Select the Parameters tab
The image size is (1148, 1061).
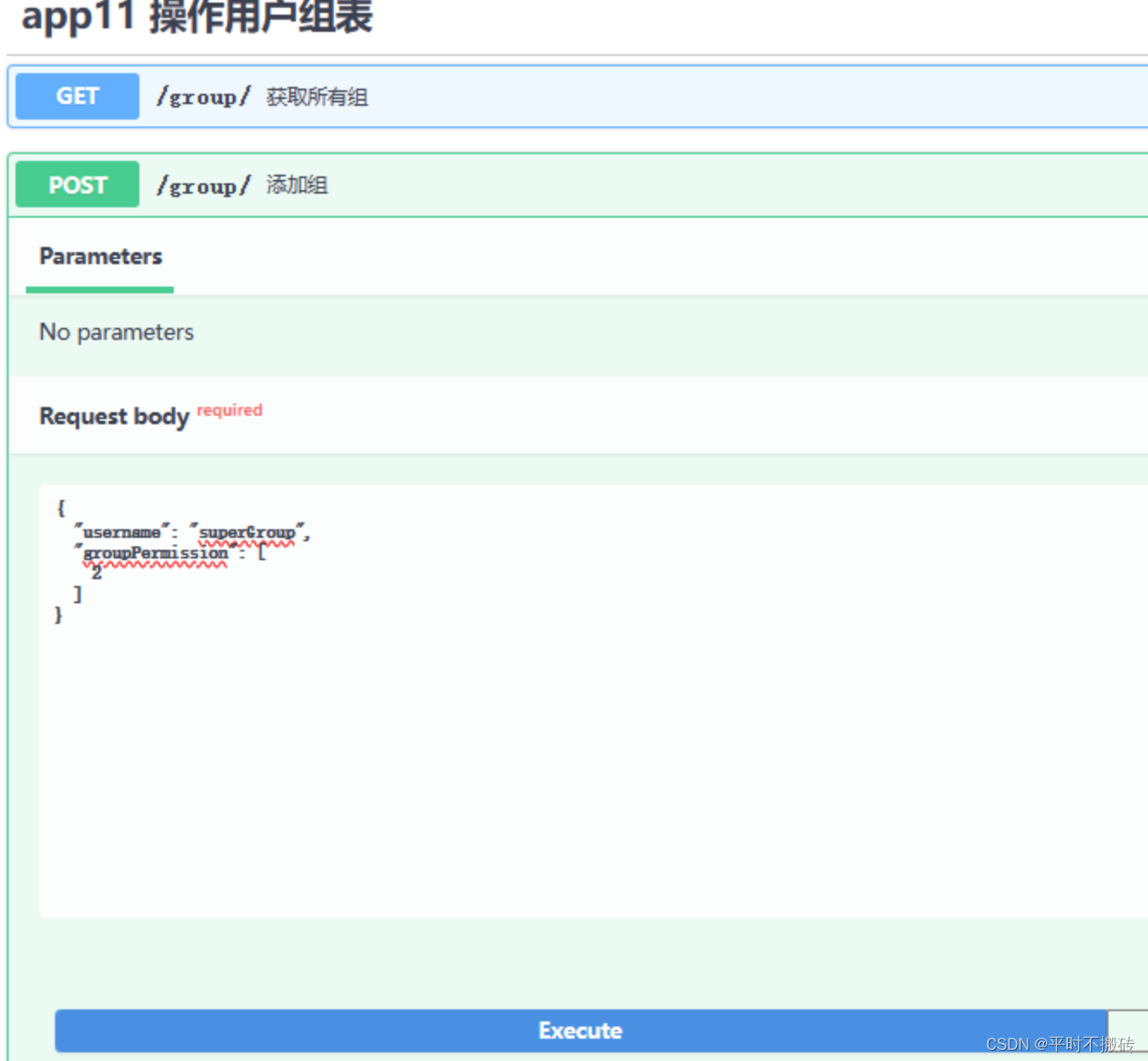point(100,256)
